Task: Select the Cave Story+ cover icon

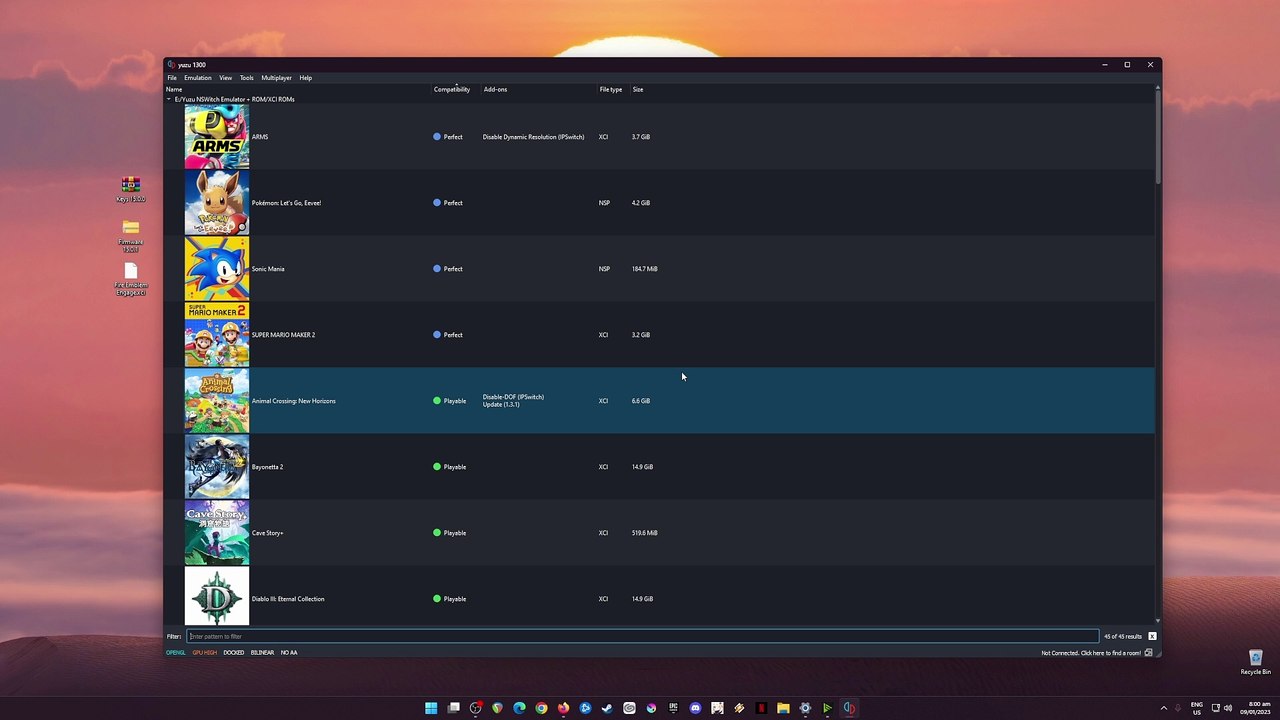Action: click(217, 533)
